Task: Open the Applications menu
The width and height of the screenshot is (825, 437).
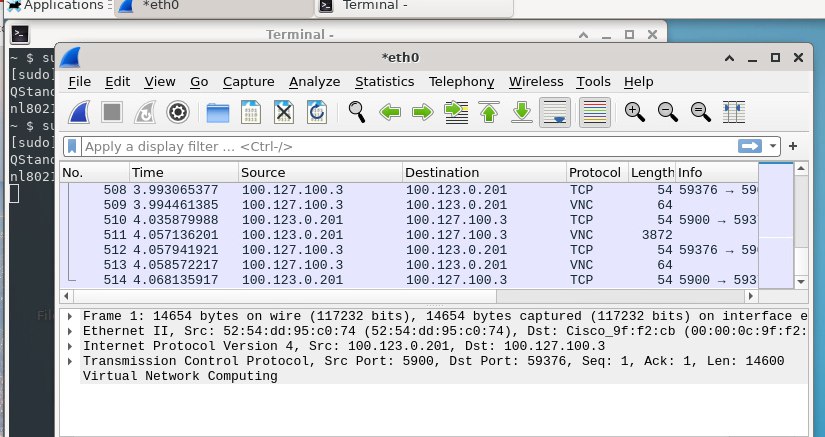Action: pyautogui.click(x=56, y=6)
